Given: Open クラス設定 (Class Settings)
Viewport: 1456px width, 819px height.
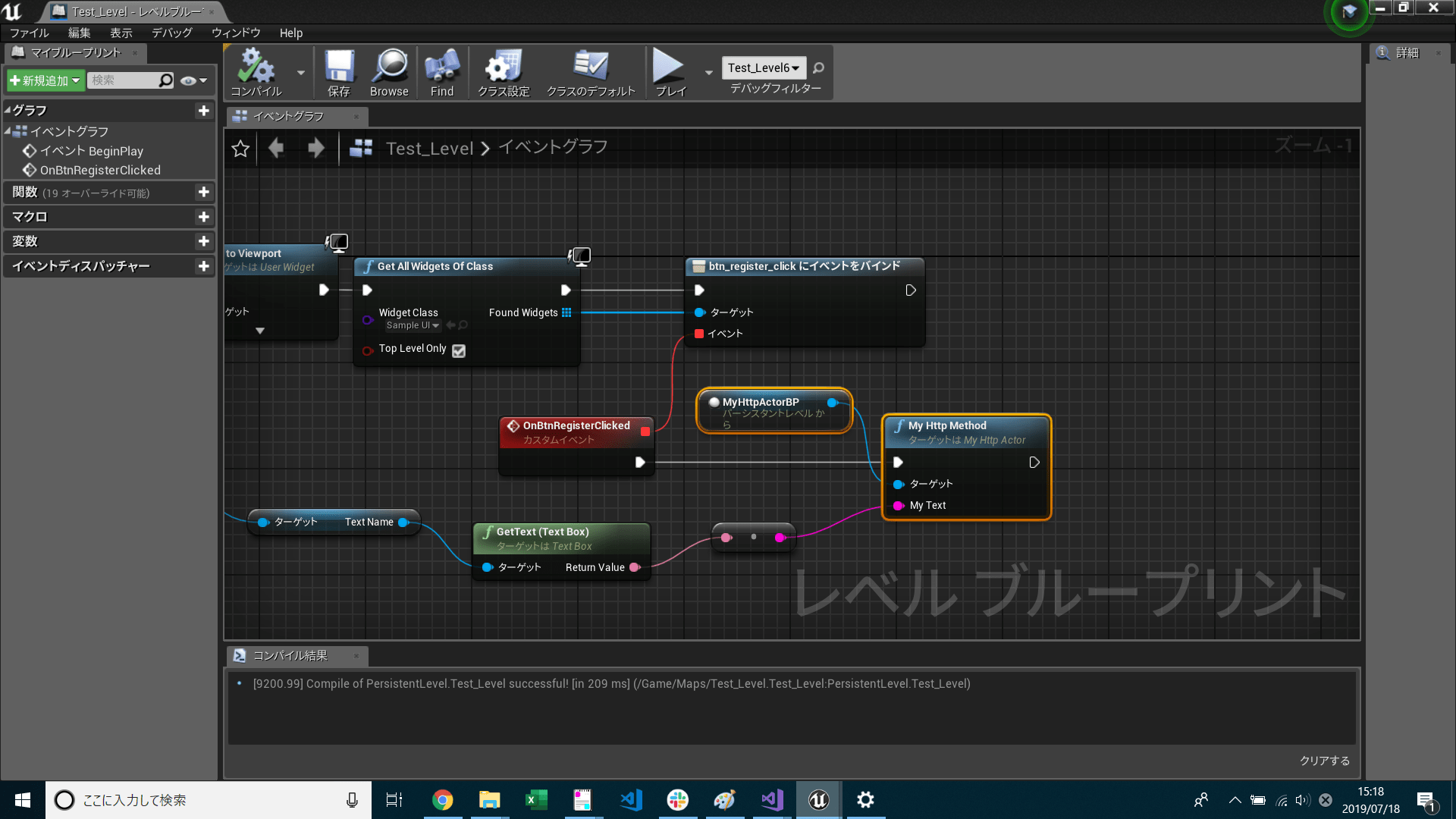Looking at the screenshot, I should (x=504, y=72).
